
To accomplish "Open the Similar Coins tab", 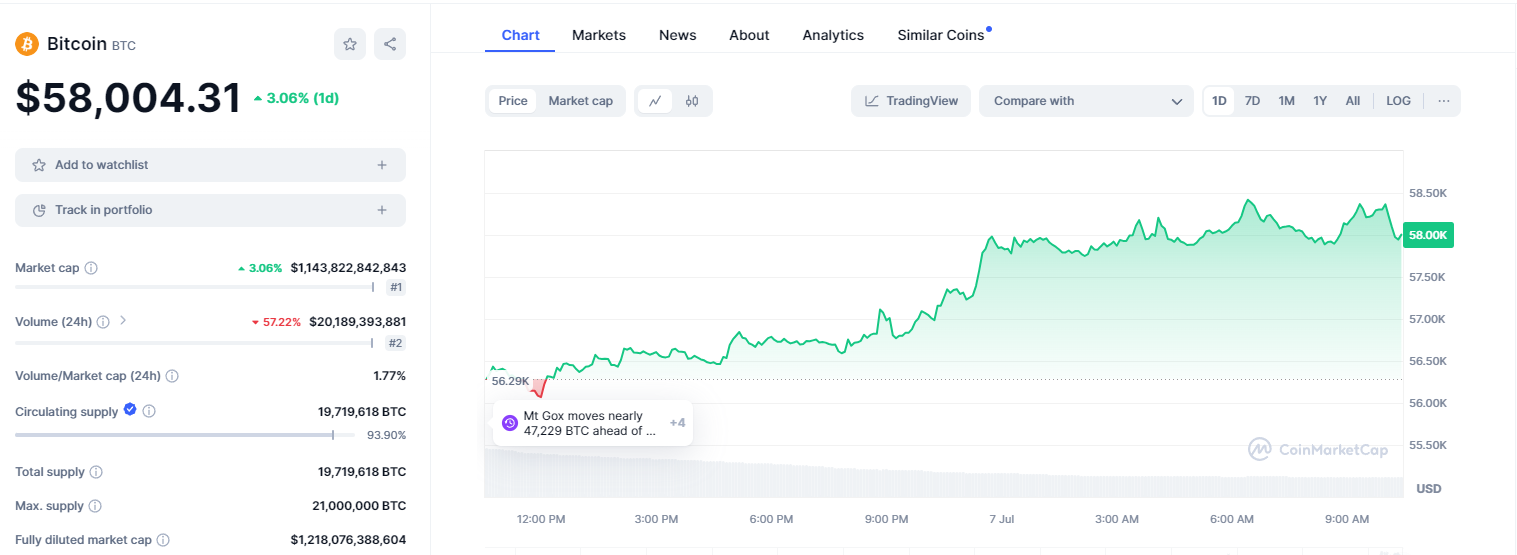I will (941, 35).
